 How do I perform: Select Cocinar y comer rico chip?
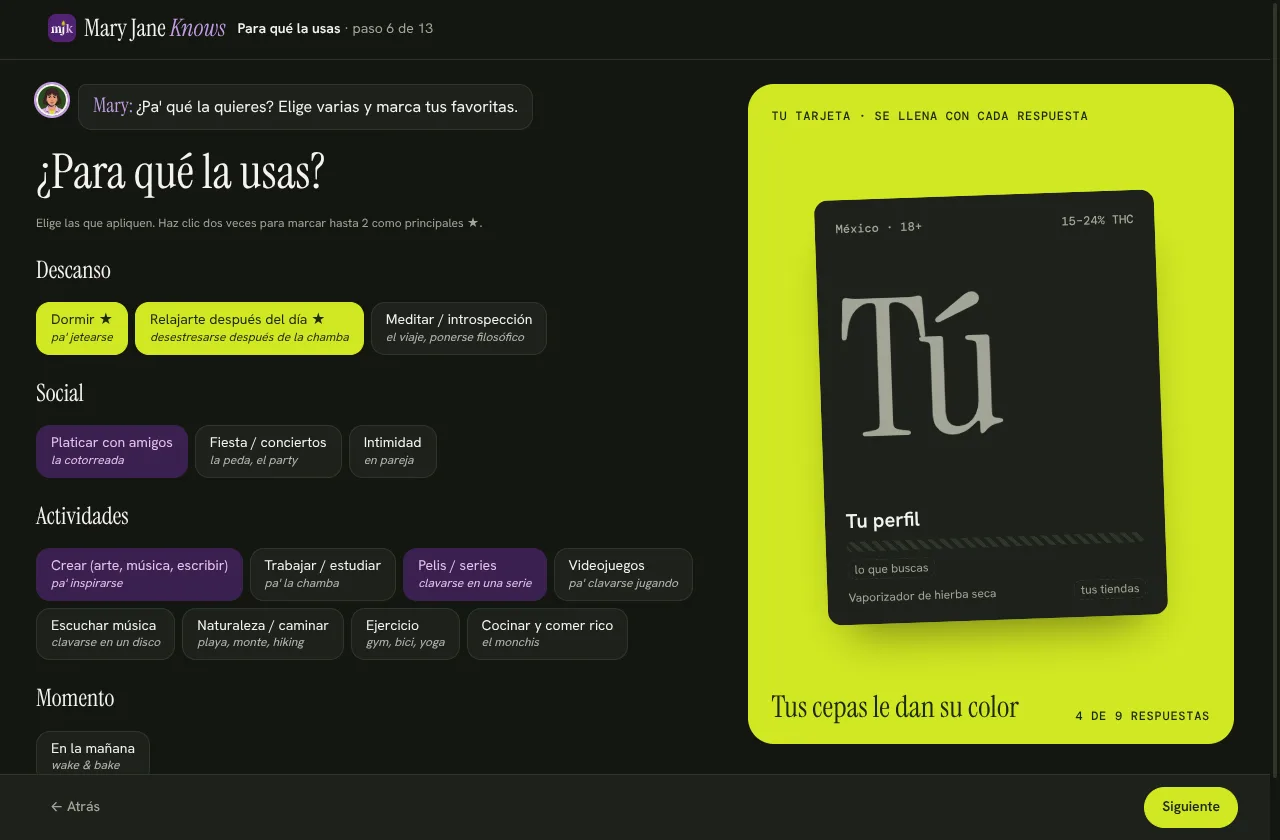(547, 634)
